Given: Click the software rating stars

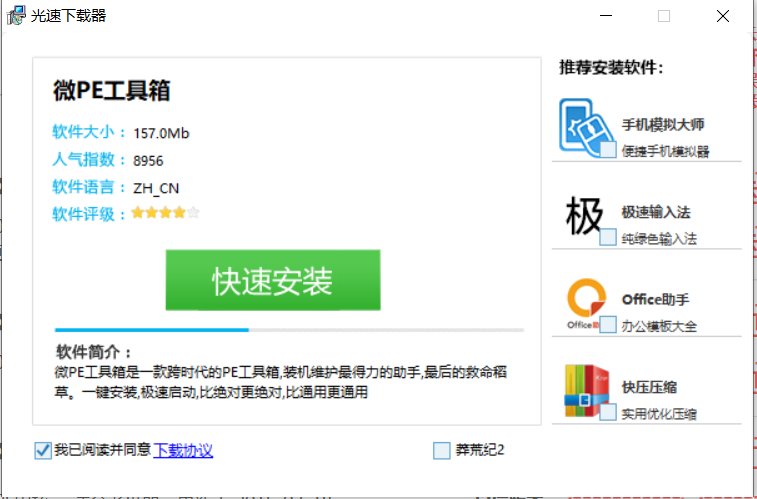Looking at the screenshot, I should click(165, 212).
